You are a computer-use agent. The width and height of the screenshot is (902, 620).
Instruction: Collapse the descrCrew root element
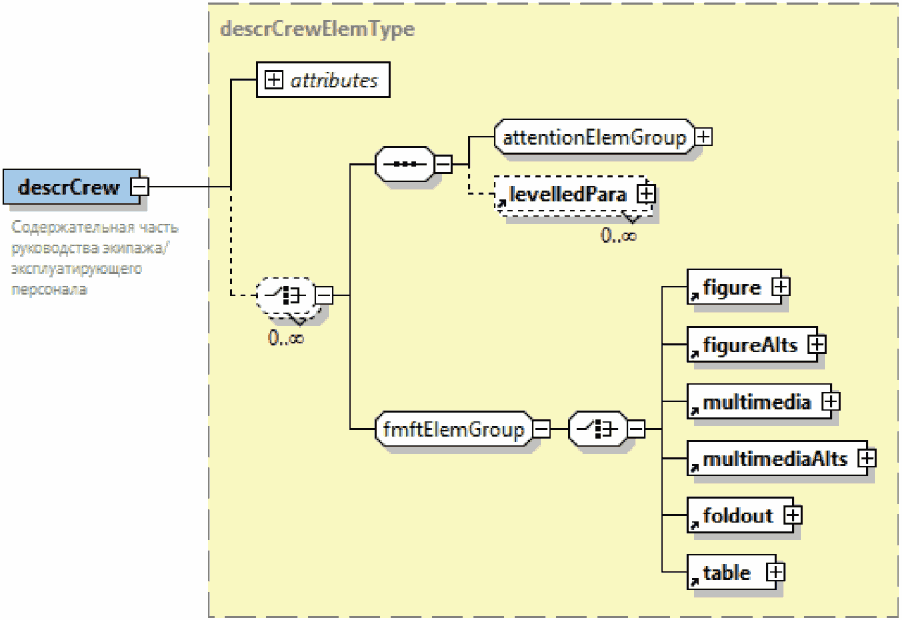(x=141, y=187)
